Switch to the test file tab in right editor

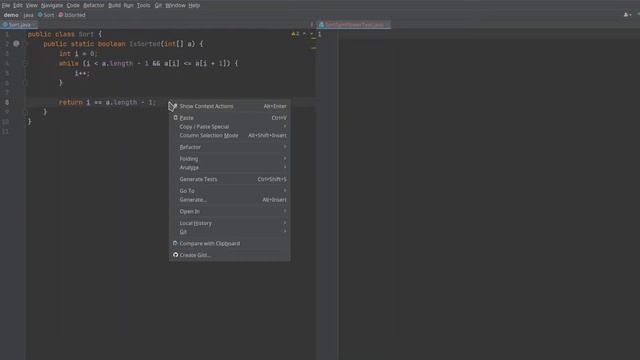coord(354,25)
